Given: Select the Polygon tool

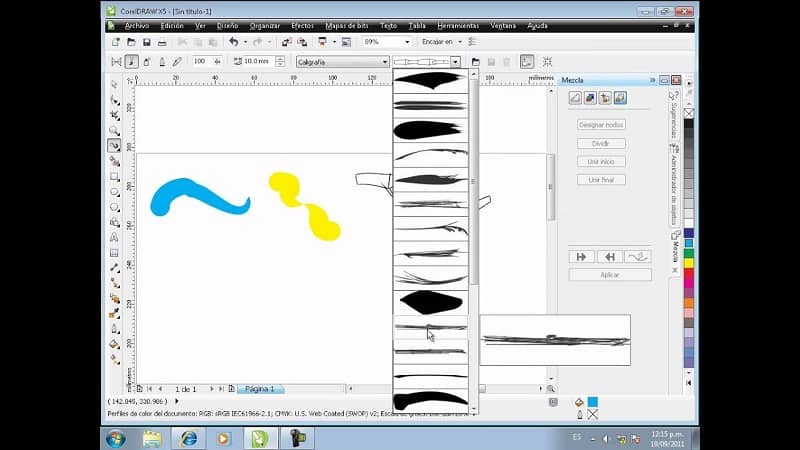Looking at the screenshot, I should click(x=114, y=207).
